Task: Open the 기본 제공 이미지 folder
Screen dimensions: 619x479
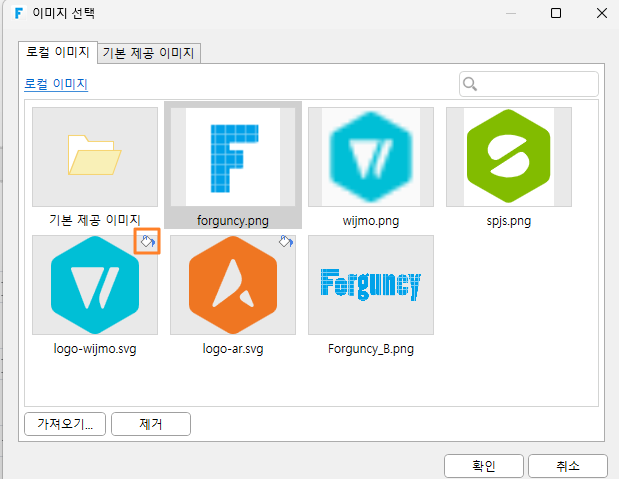Action: (x=95, y=157)
